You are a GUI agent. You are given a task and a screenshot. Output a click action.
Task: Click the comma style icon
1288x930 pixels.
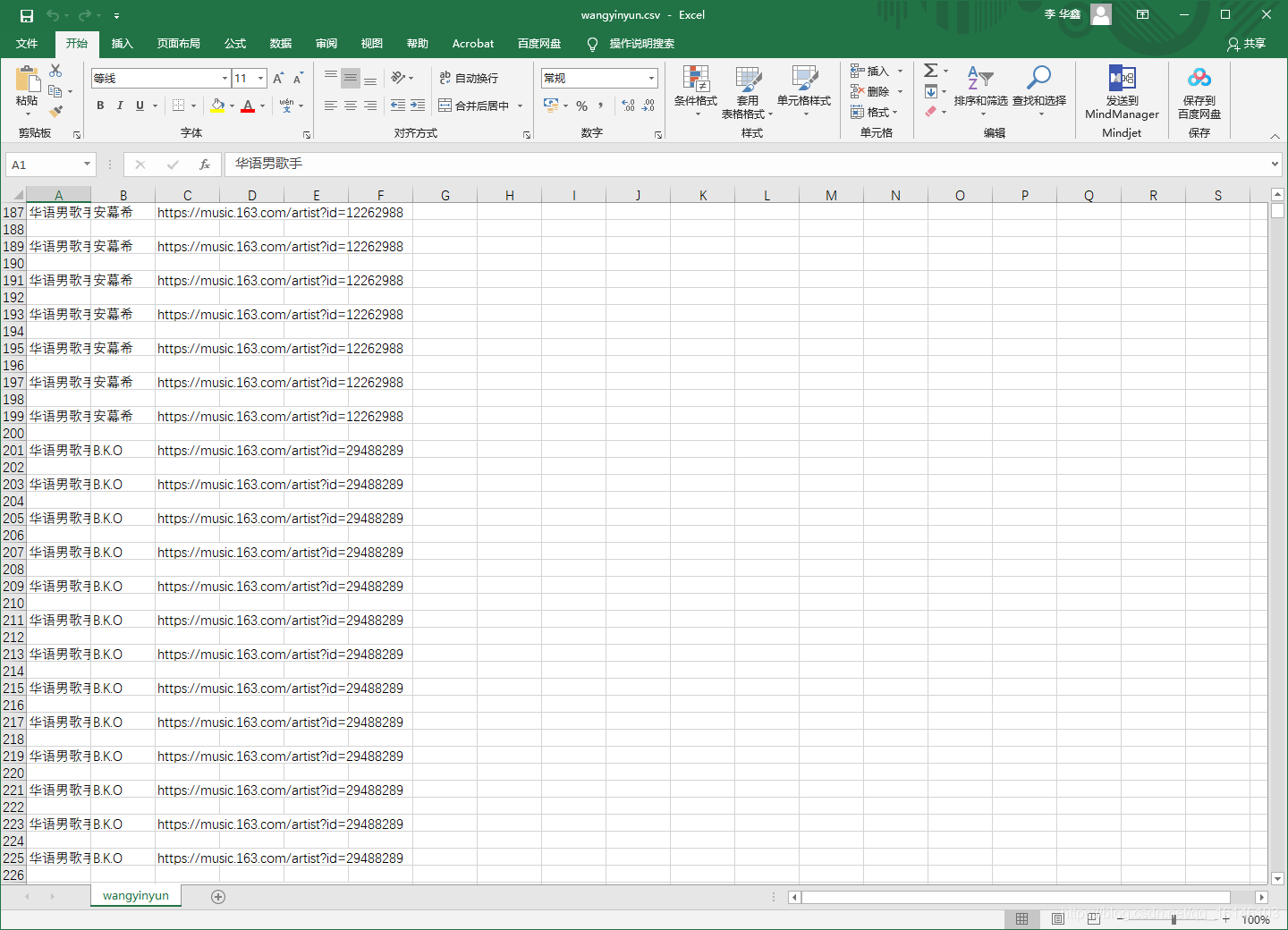tap(601, 106)
